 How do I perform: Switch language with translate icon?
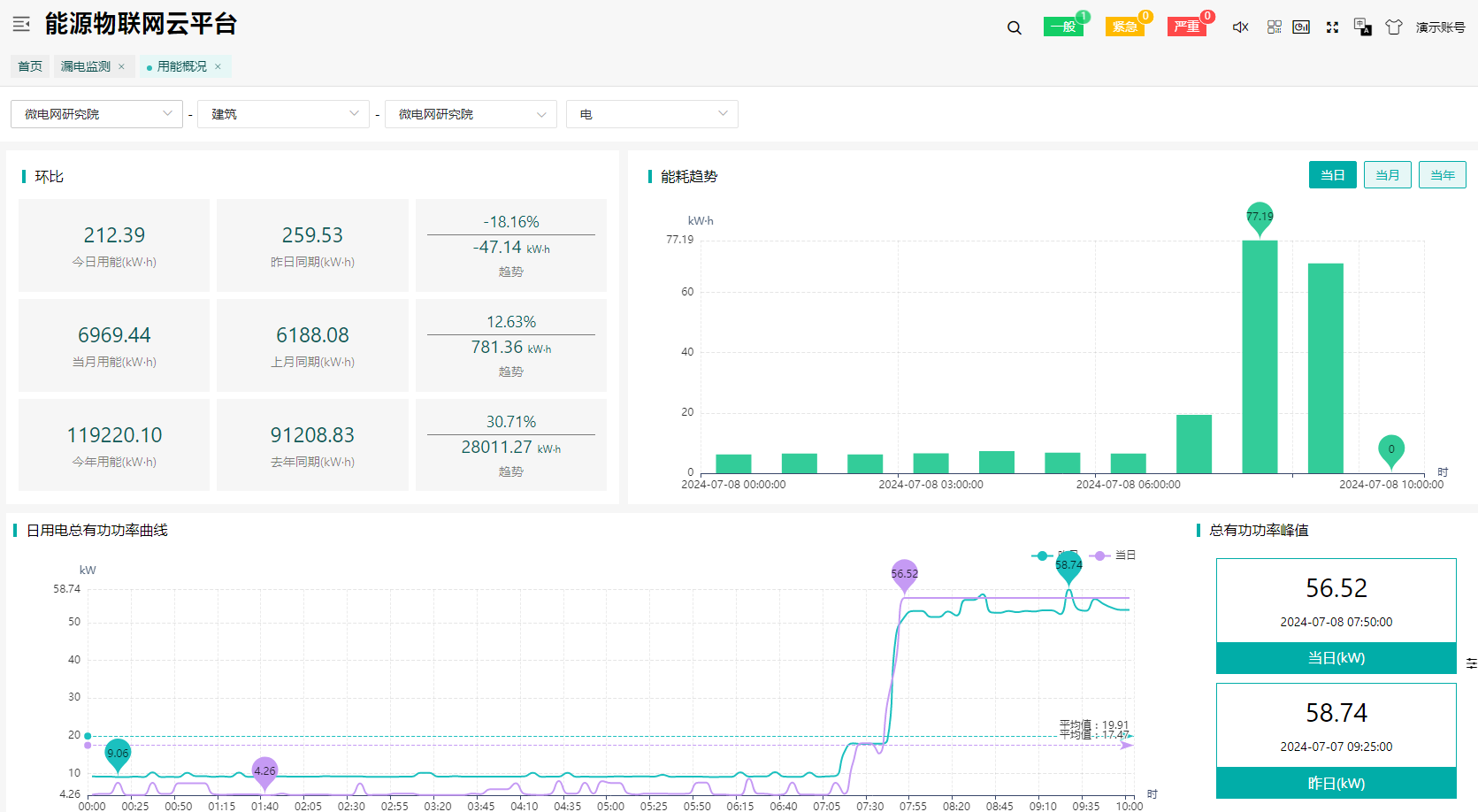[1363, 27]
